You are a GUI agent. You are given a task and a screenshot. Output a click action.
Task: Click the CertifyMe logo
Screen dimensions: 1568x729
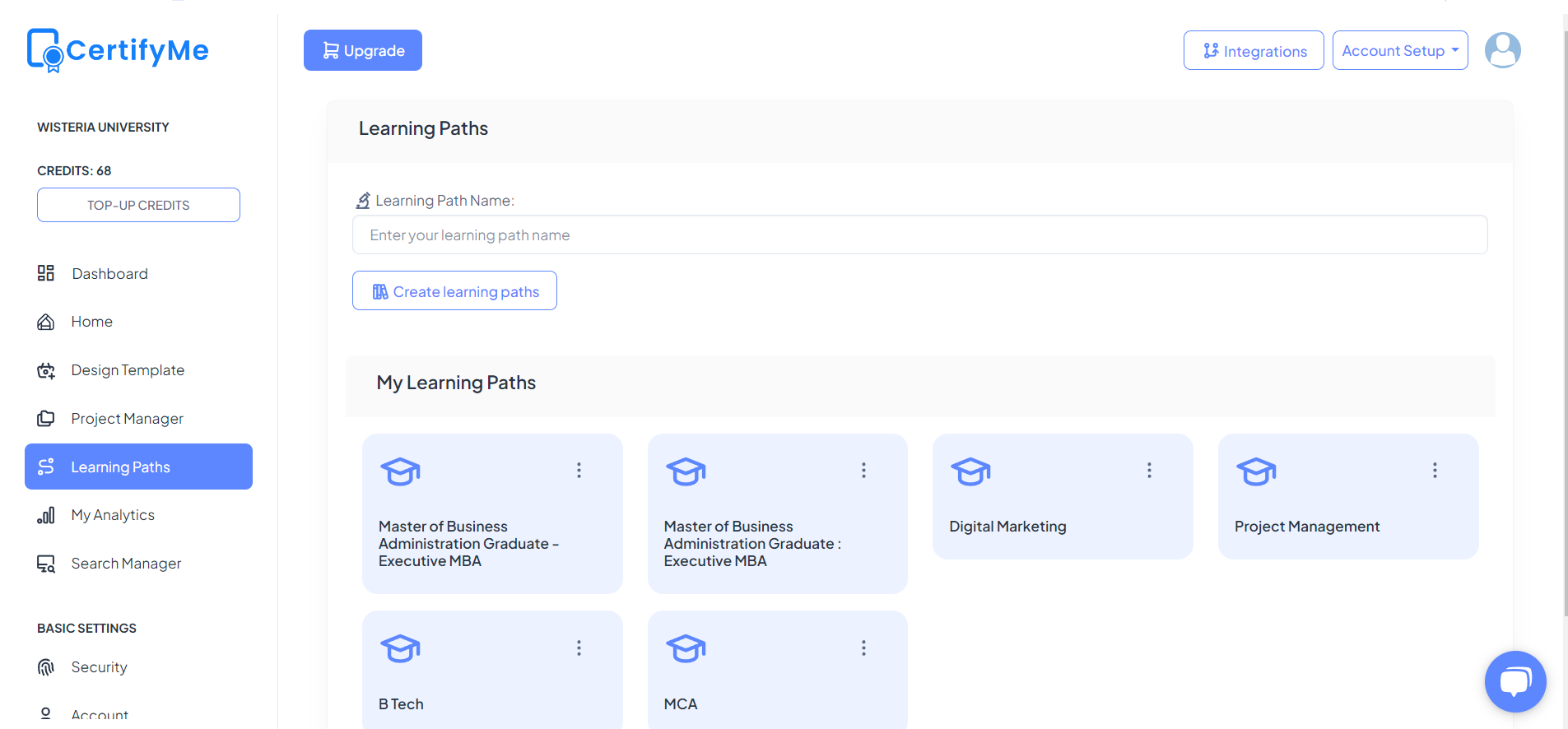click(118, 50)
